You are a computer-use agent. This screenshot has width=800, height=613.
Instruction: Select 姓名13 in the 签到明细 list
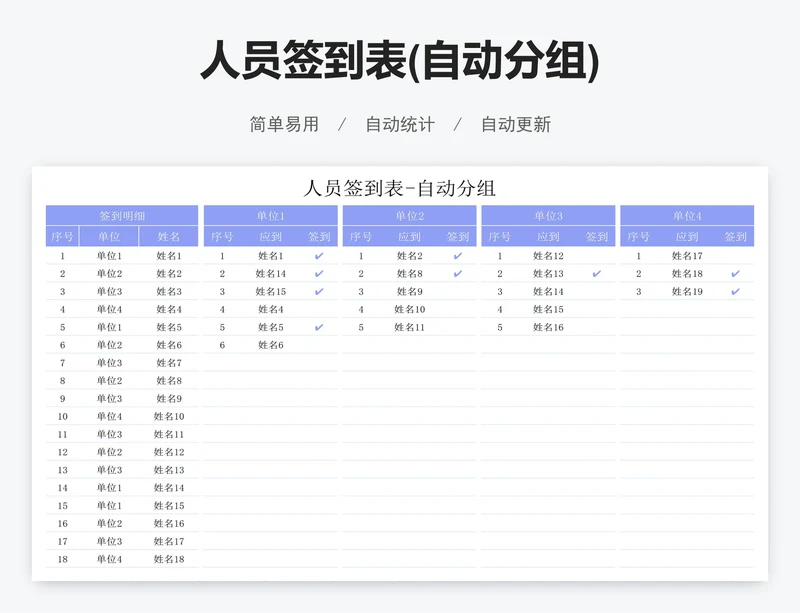point(168,470)
